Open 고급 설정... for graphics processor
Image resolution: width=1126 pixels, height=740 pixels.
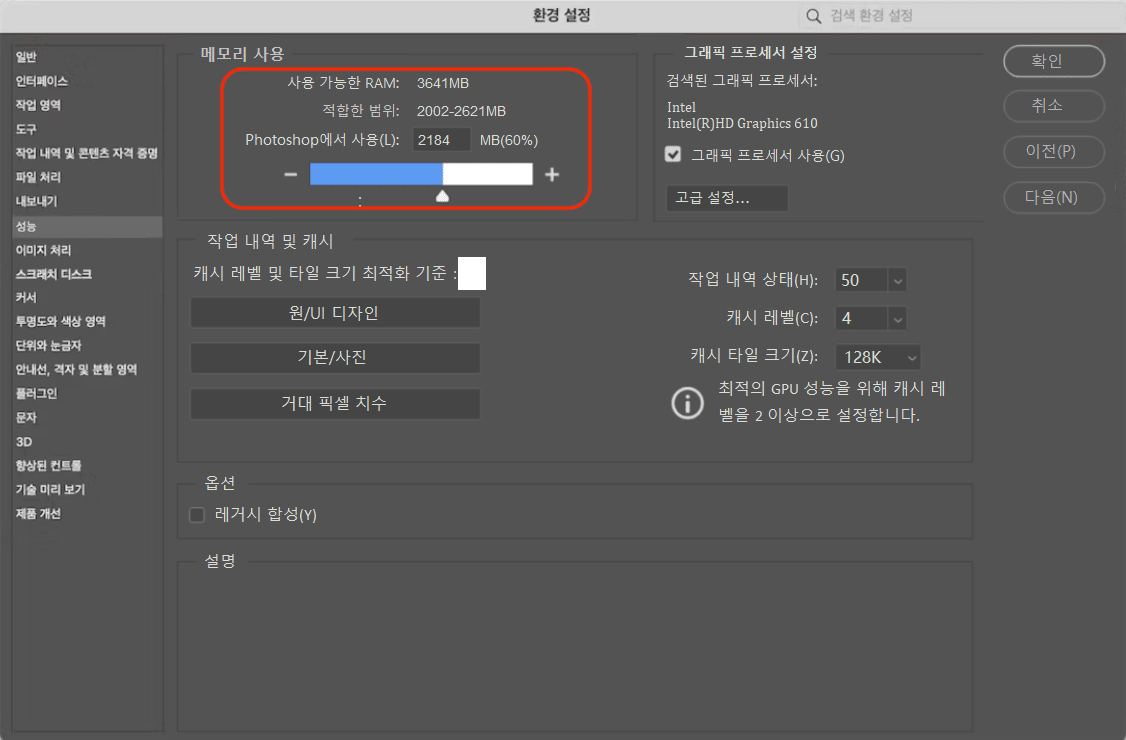pyautogui.click(x=727, y=198)
